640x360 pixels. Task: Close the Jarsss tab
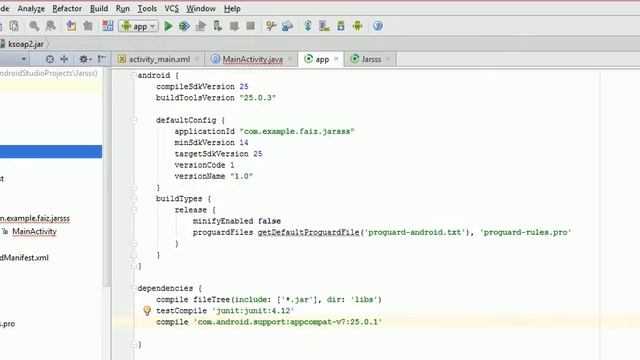tap(388, 59)
